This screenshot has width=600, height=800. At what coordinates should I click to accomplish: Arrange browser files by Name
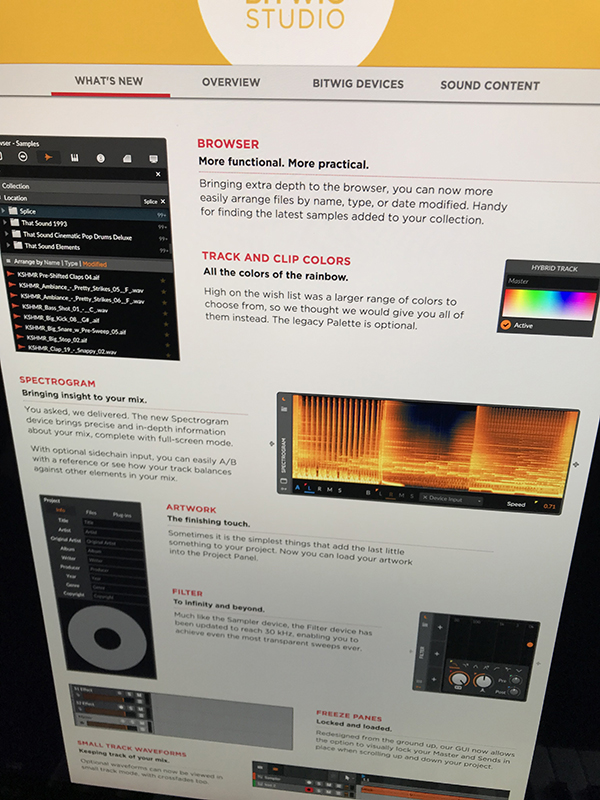pyautogui.click(x=52, y=263)
